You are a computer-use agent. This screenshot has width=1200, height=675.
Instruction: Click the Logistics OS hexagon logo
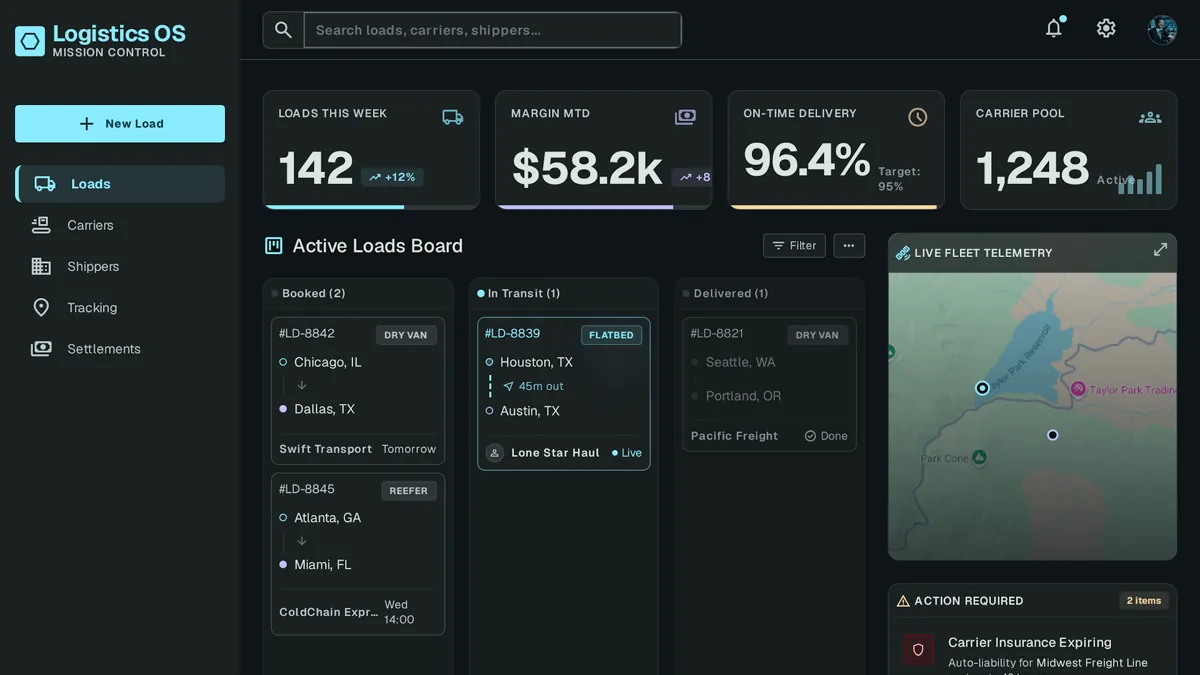point(30,41)
